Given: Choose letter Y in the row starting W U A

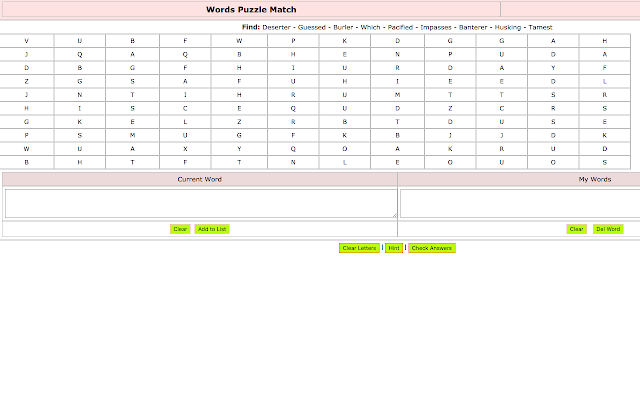Looking at the screenshot, I should [239, 149].
